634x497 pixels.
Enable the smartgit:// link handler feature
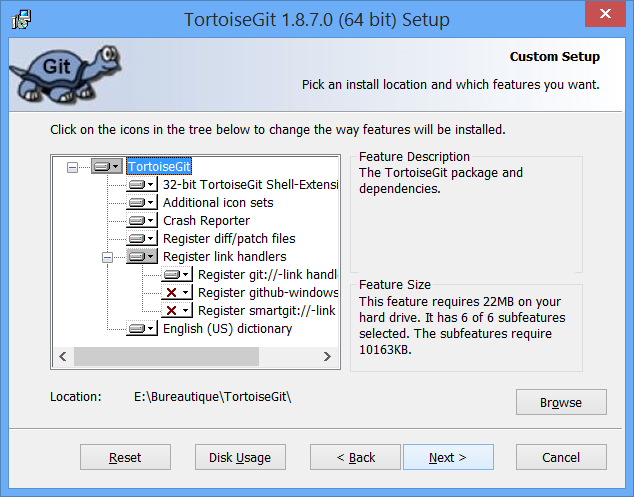click(x=177, y=311)
